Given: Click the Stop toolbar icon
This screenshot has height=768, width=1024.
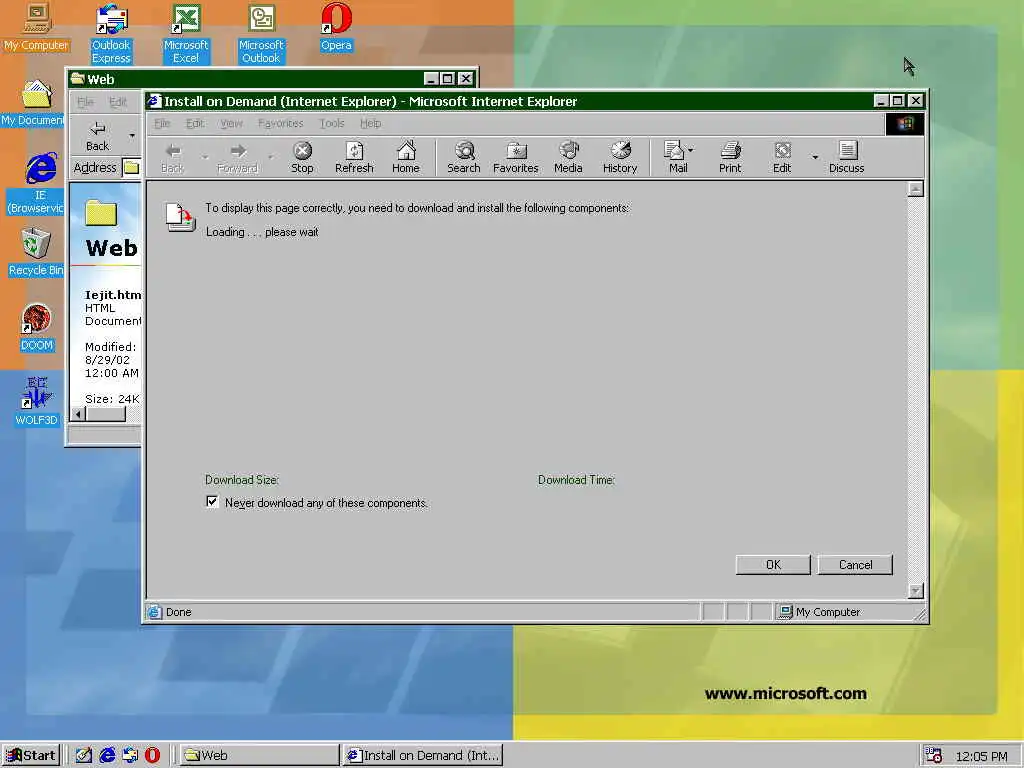Looking at the screenshot, I should [302, 157].
